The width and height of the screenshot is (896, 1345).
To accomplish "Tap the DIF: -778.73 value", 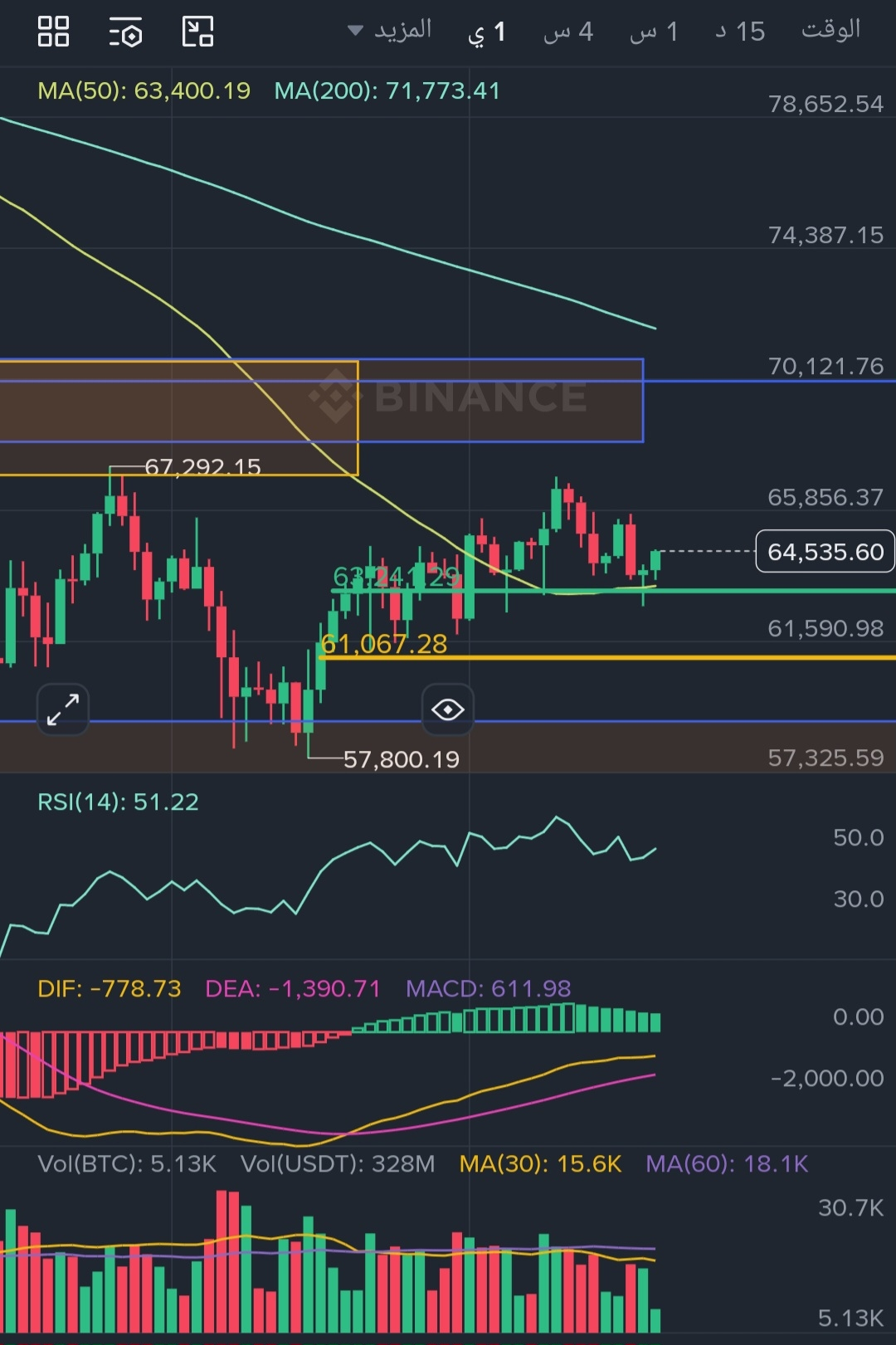I will click(109, 988).
